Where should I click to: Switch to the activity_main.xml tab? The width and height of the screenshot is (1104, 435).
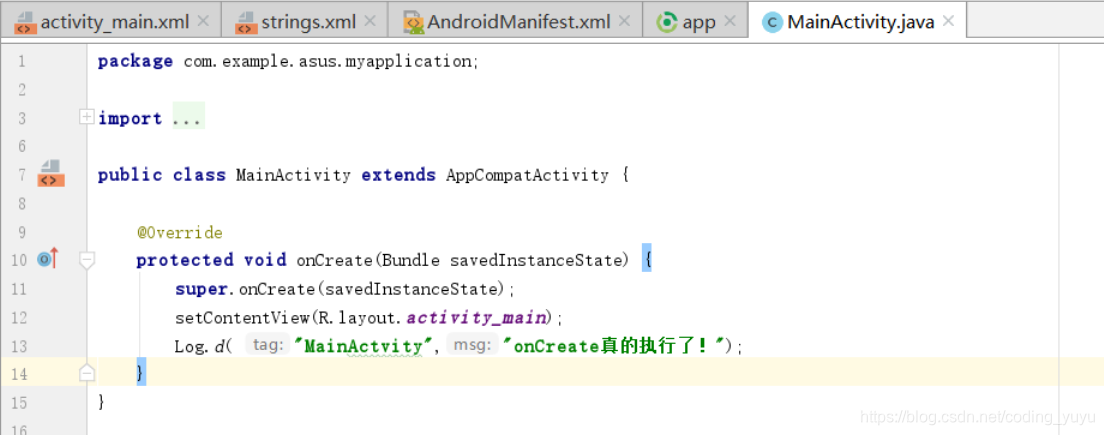point(111,21)
